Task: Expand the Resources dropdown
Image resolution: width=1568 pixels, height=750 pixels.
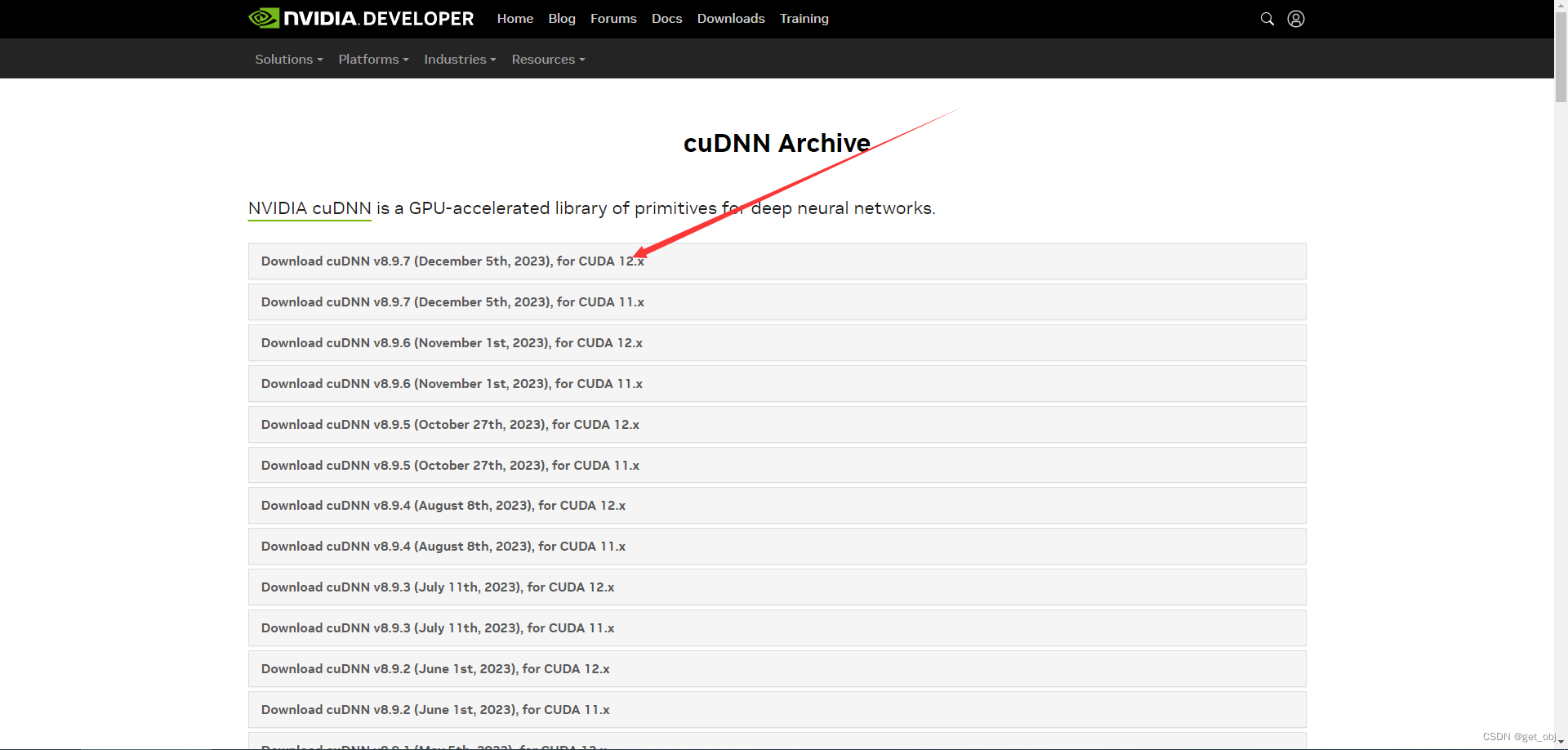Action: tap(548, 59)
